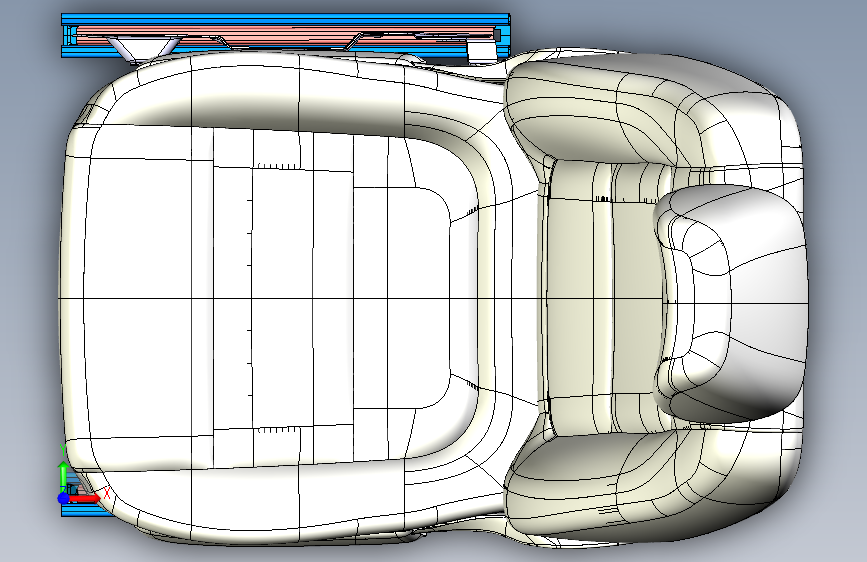Click the blue Z axis ball of the triad
Image resolution: width=867 pixels, height=562 pixels.
64,498
